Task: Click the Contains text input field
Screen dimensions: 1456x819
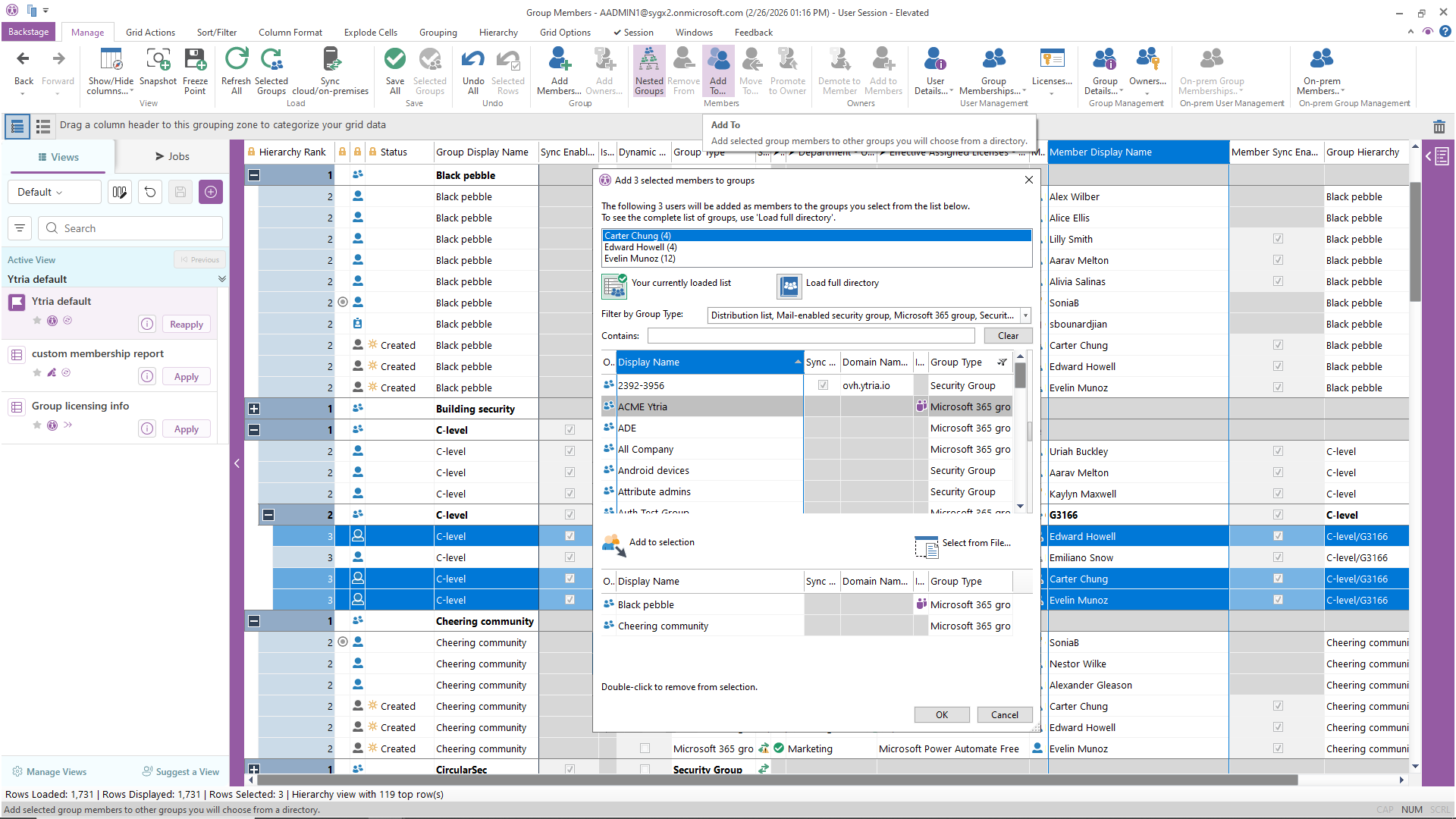Action: 811,336
